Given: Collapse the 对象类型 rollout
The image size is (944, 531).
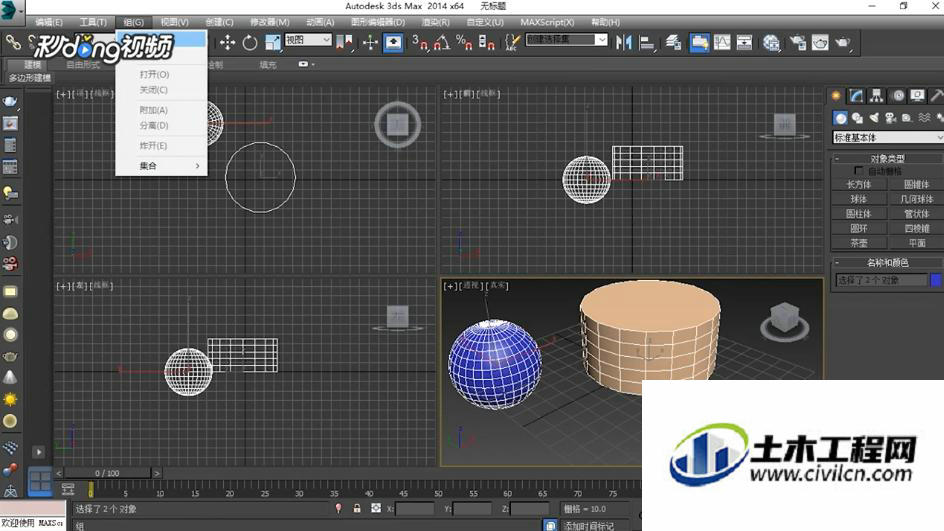Looking at the screenshot, I should [x=887, y=158].
